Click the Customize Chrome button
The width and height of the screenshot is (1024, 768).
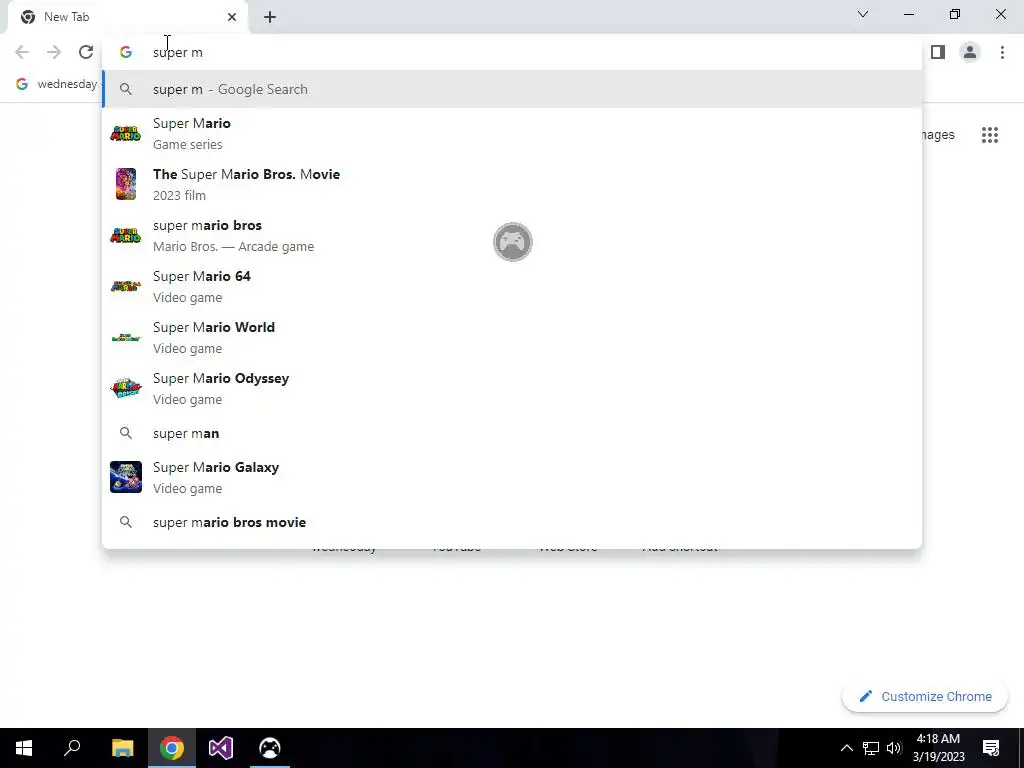[925, 696]
